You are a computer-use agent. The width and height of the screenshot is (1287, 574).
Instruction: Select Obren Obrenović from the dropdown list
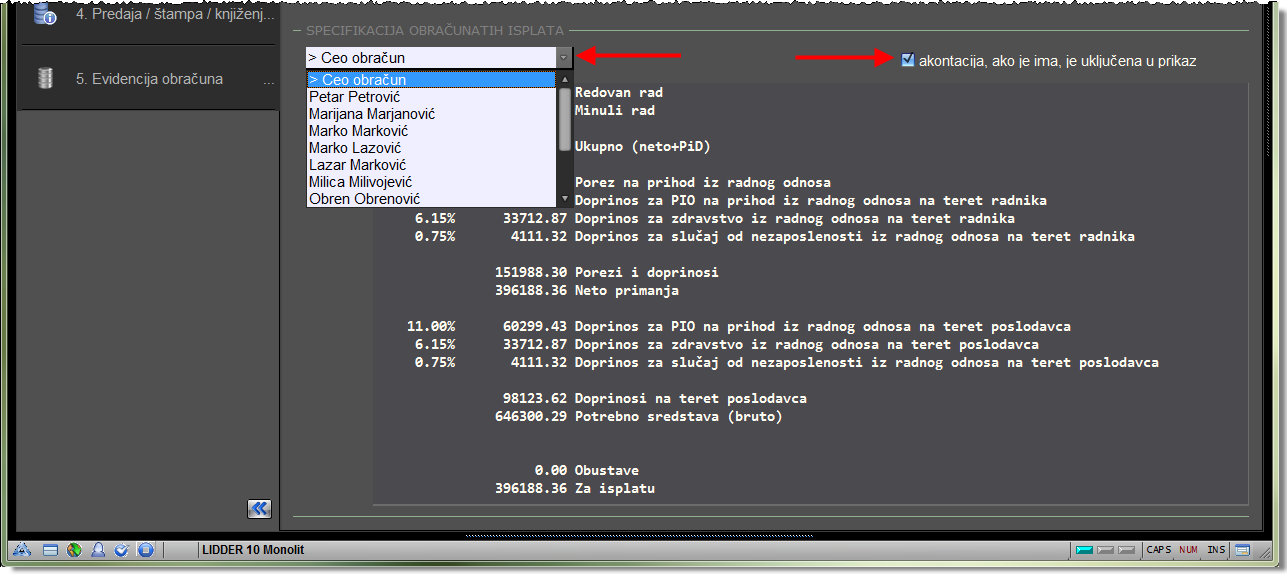430,199
